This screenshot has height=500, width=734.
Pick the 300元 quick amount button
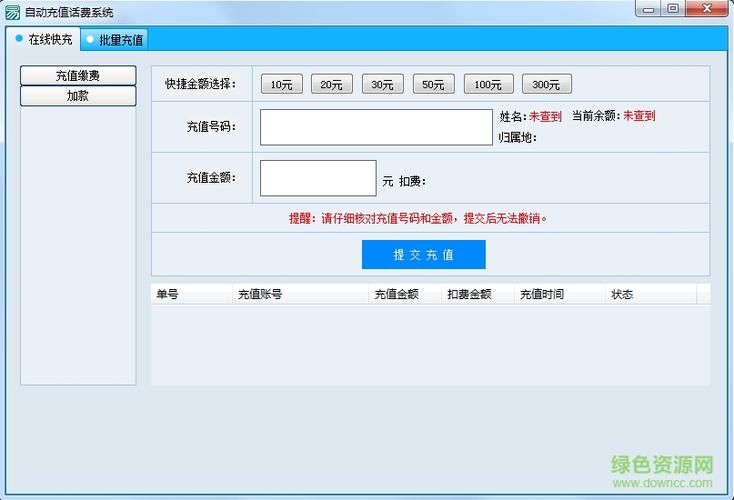(x=546, y=84)
